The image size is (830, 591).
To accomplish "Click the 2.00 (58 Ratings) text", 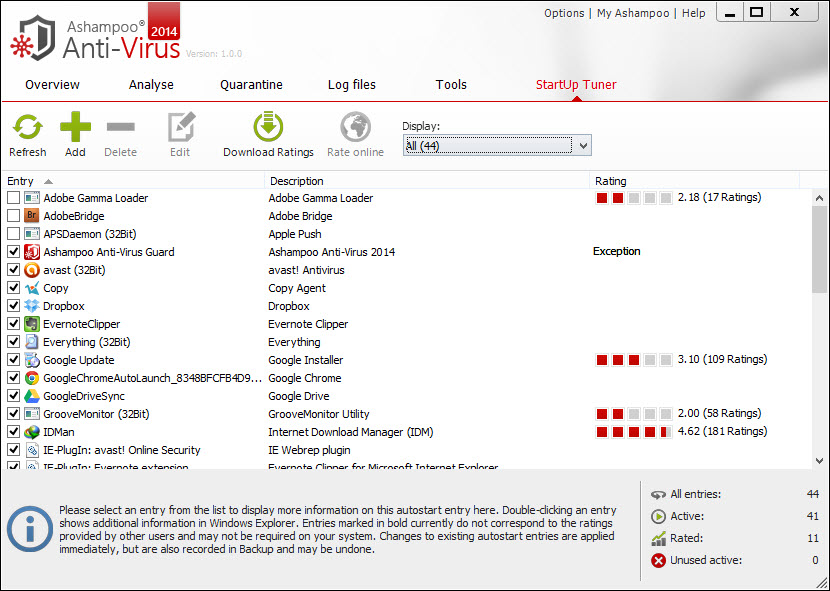I will (719, 413).
